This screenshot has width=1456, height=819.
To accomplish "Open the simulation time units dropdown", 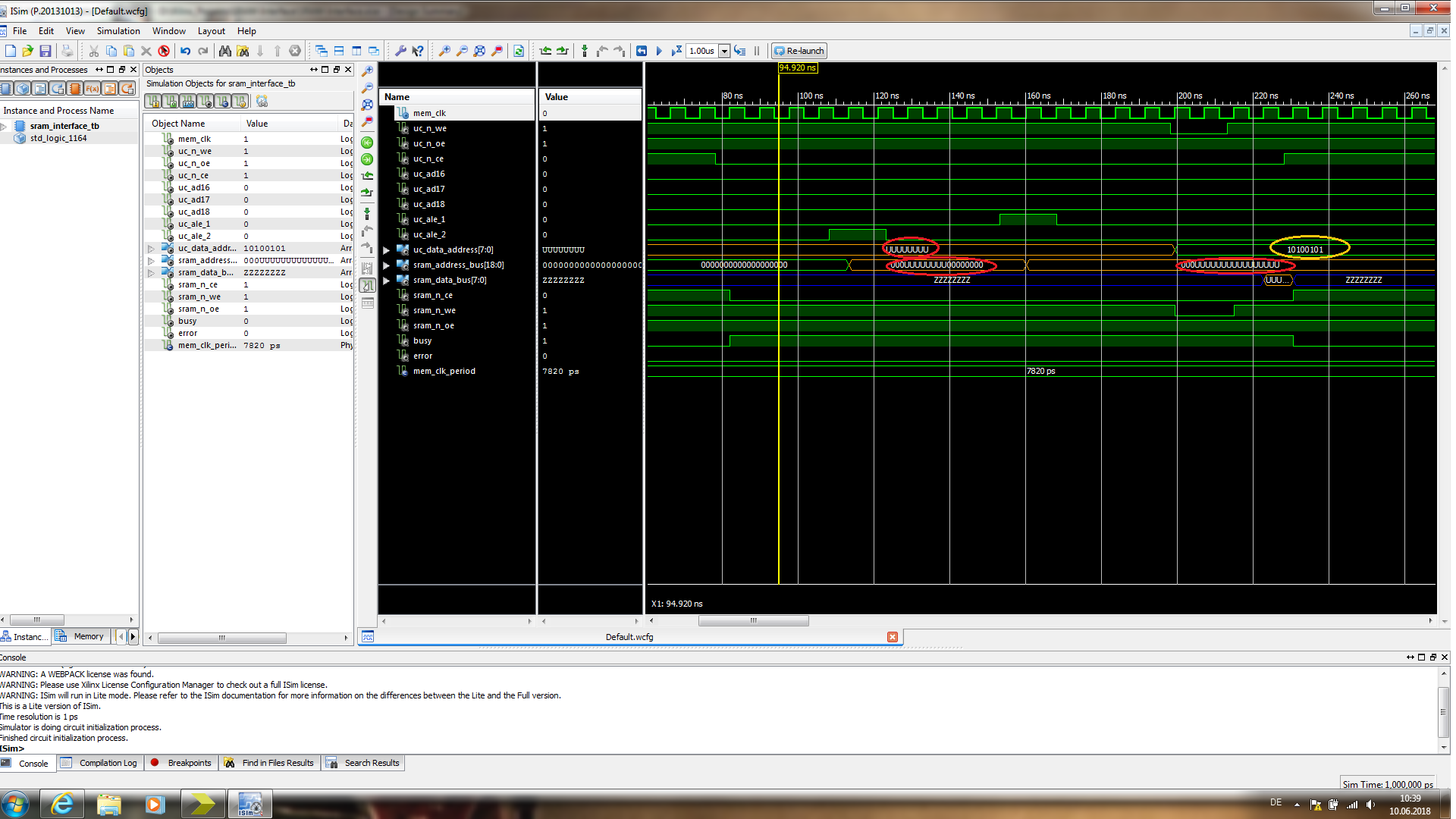I will click(724, 51).
